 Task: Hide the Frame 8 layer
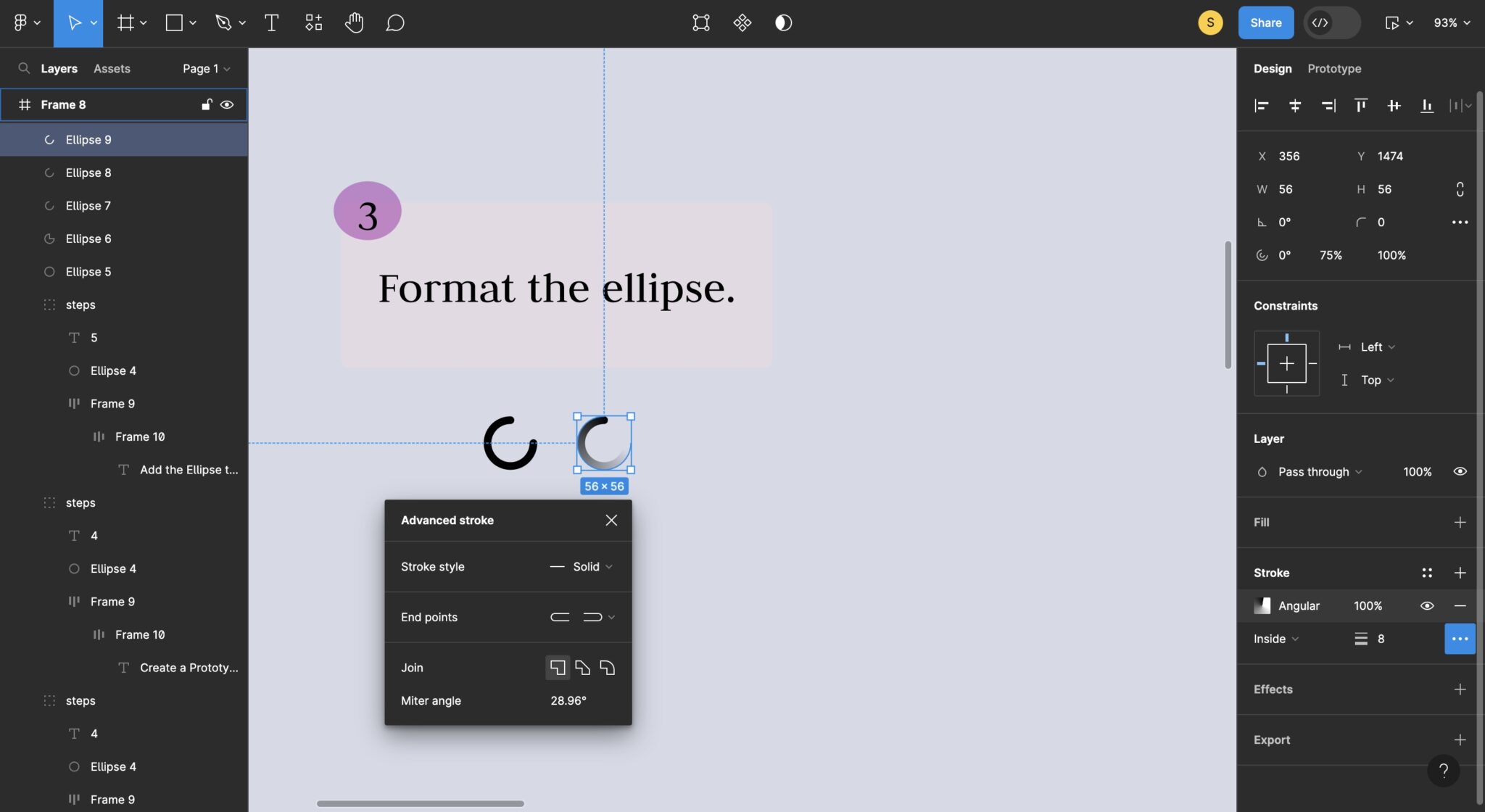click(x=227, y=104)
